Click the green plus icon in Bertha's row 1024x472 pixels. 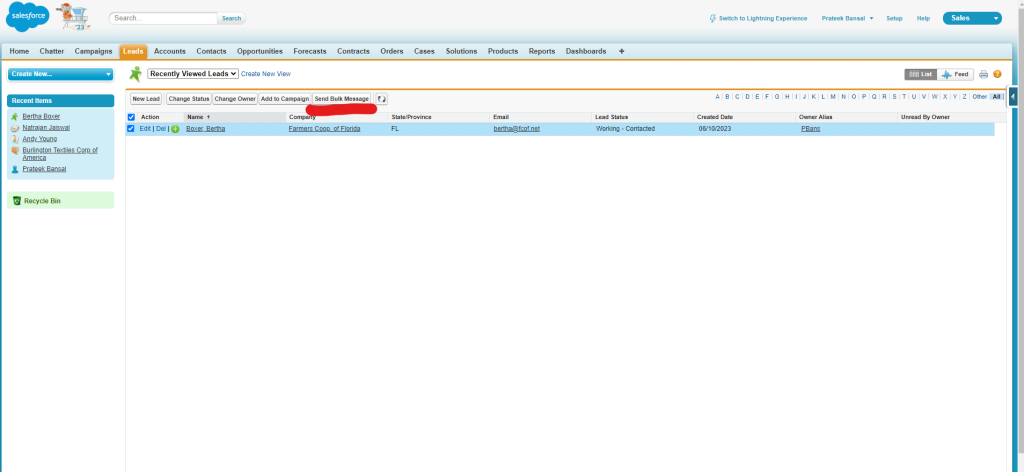click(x=175, y=129)
